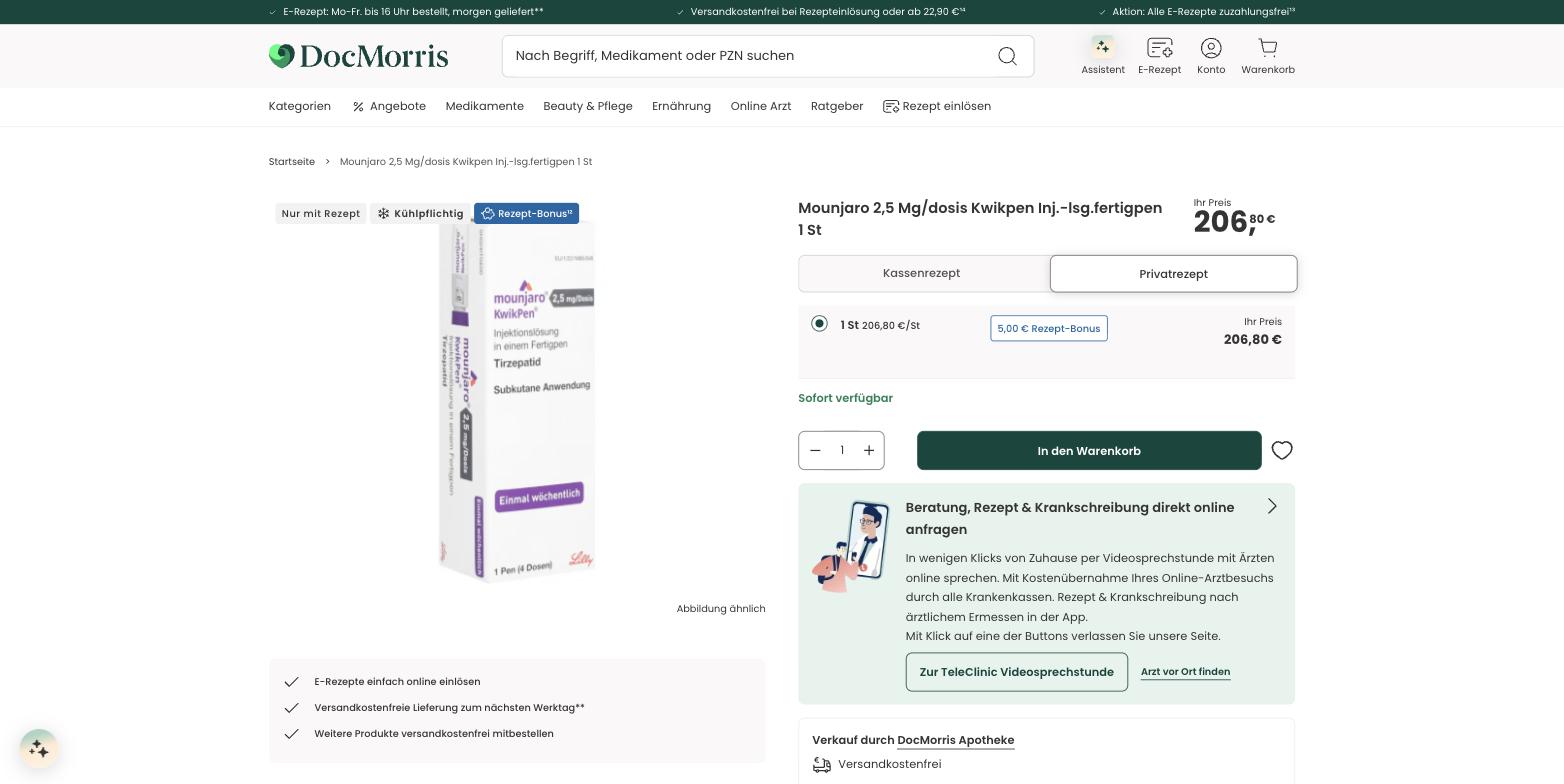The height and width of the screenshot is (784, 1564).
Task: Click the Kühlpflichtig snowflake badge
Action: [420, 213]
